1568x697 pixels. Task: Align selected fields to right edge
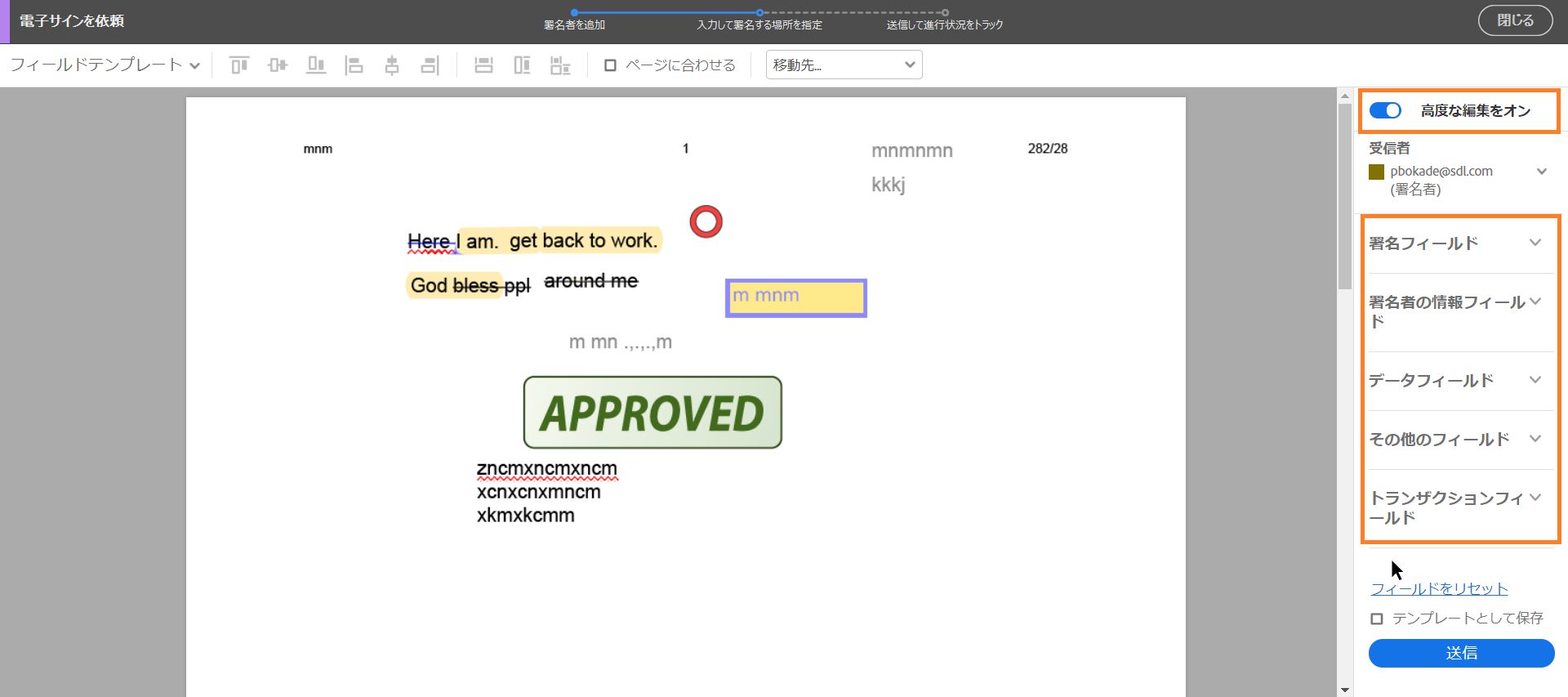click(x=430, y=65)
